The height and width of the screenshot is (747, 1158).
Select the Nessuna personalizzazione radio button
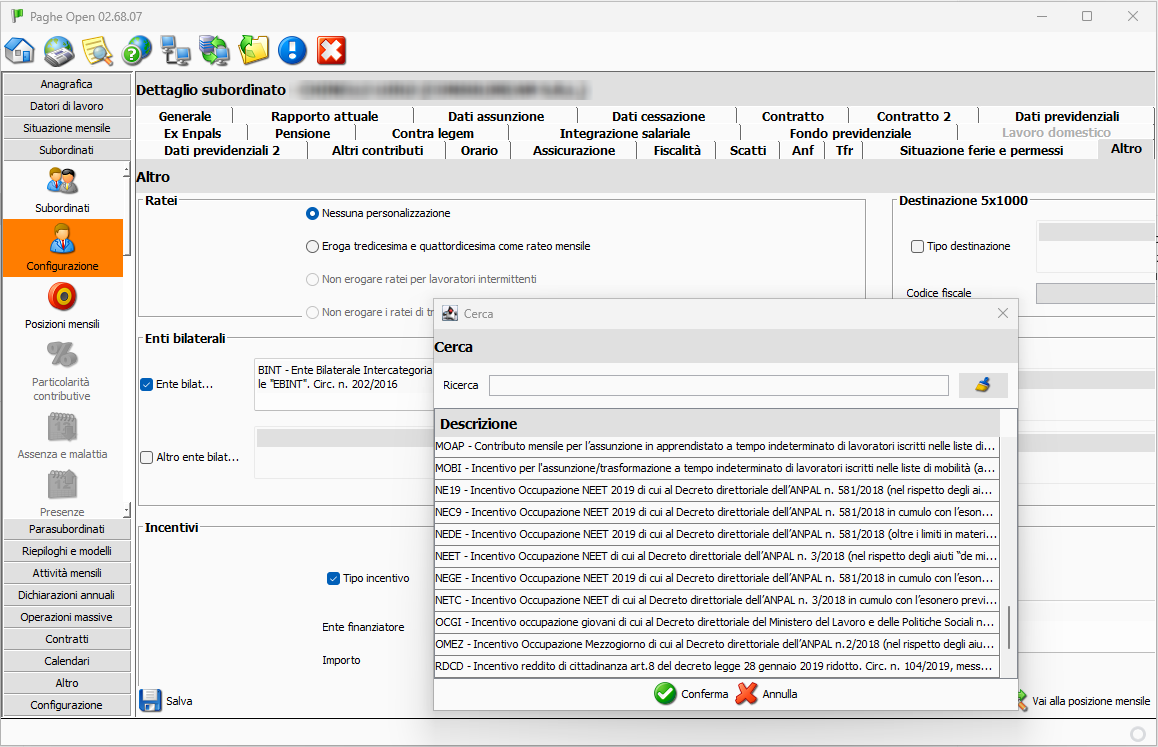click(x=313, y=213)
